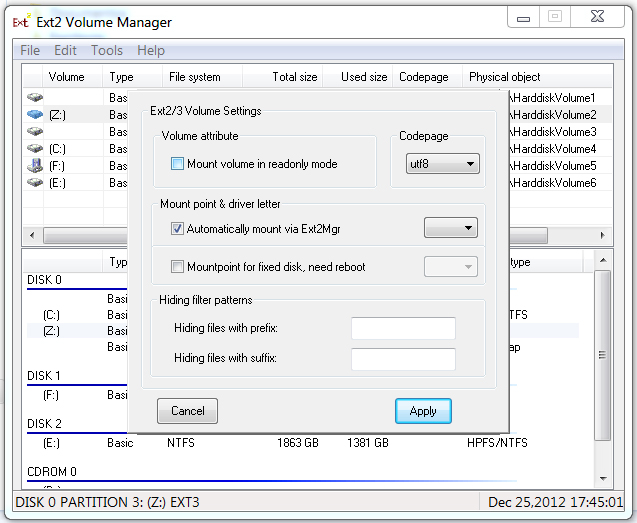Click the Hiding files with suffix field

coord(403,359)
